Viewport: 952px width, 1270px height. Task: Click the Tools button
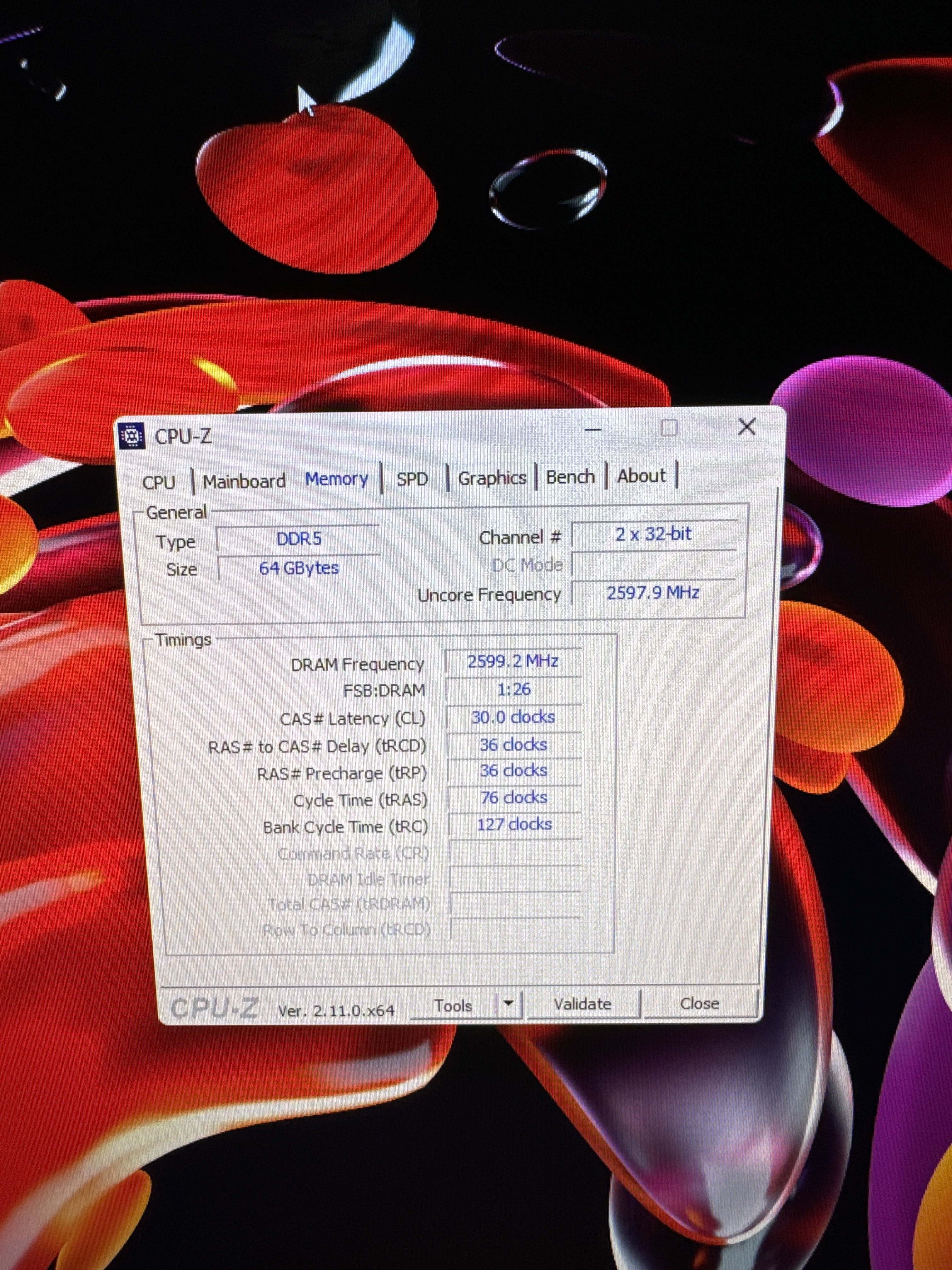453,1006
